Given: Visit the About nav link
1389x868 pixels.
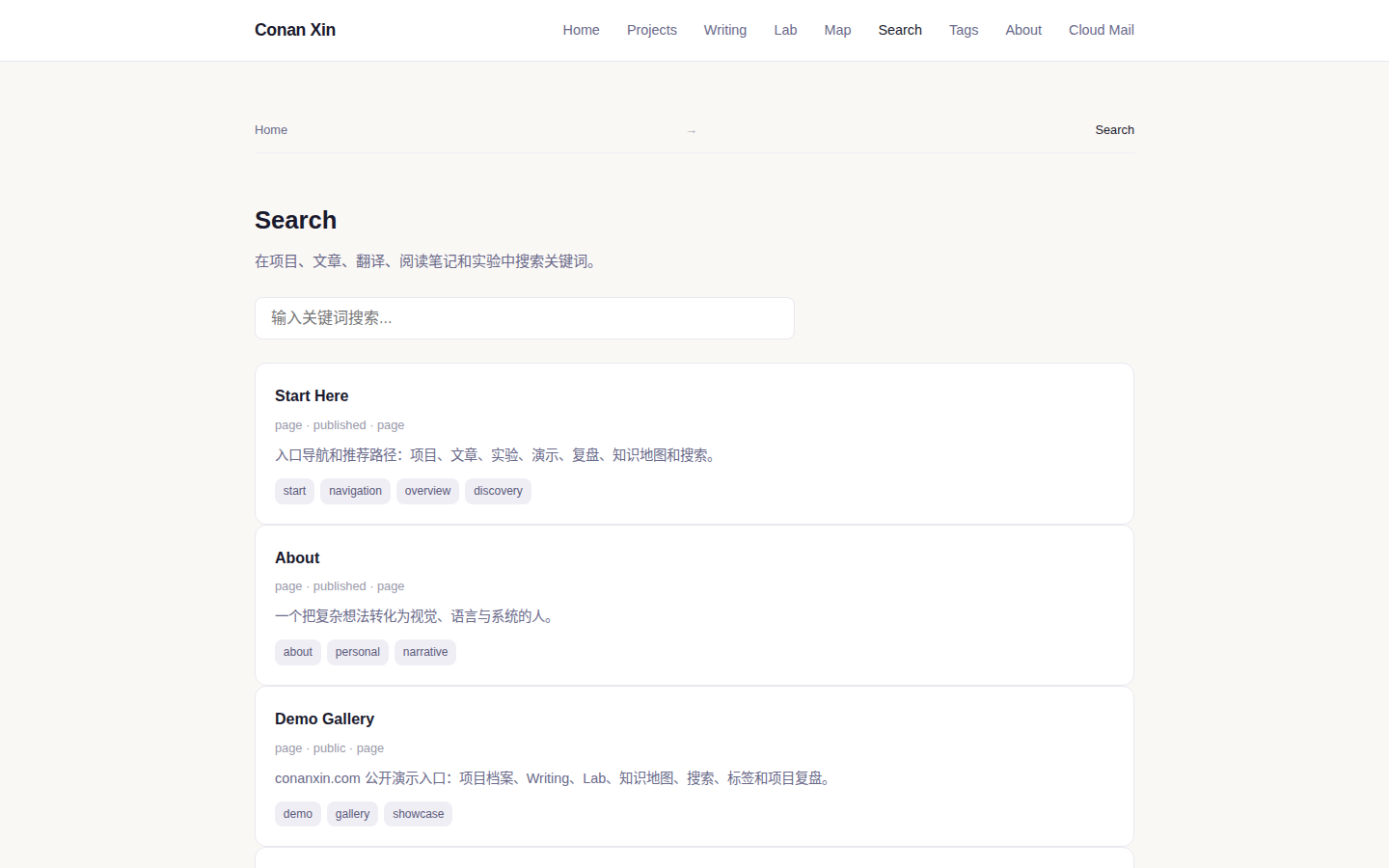Looking at the screenshot, I should 1023,30.
